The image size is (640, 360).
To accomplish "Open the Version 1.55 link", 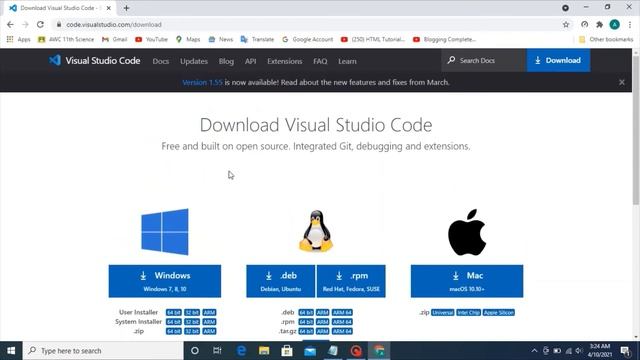I will (202, 82).
